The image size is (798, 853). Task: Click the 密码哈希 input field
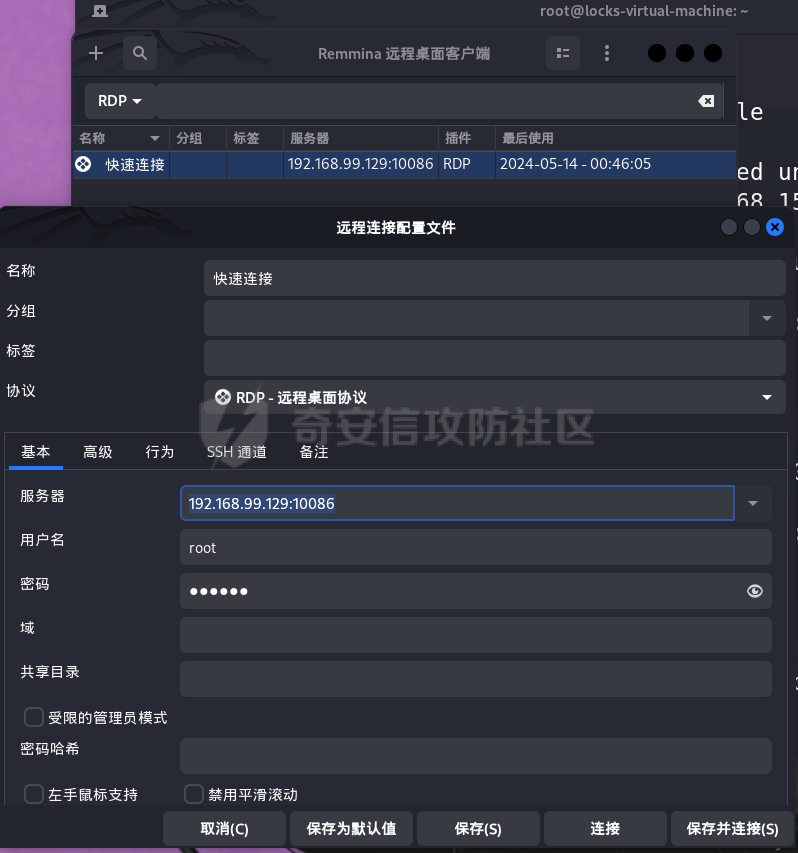click(x=476, y=756)
